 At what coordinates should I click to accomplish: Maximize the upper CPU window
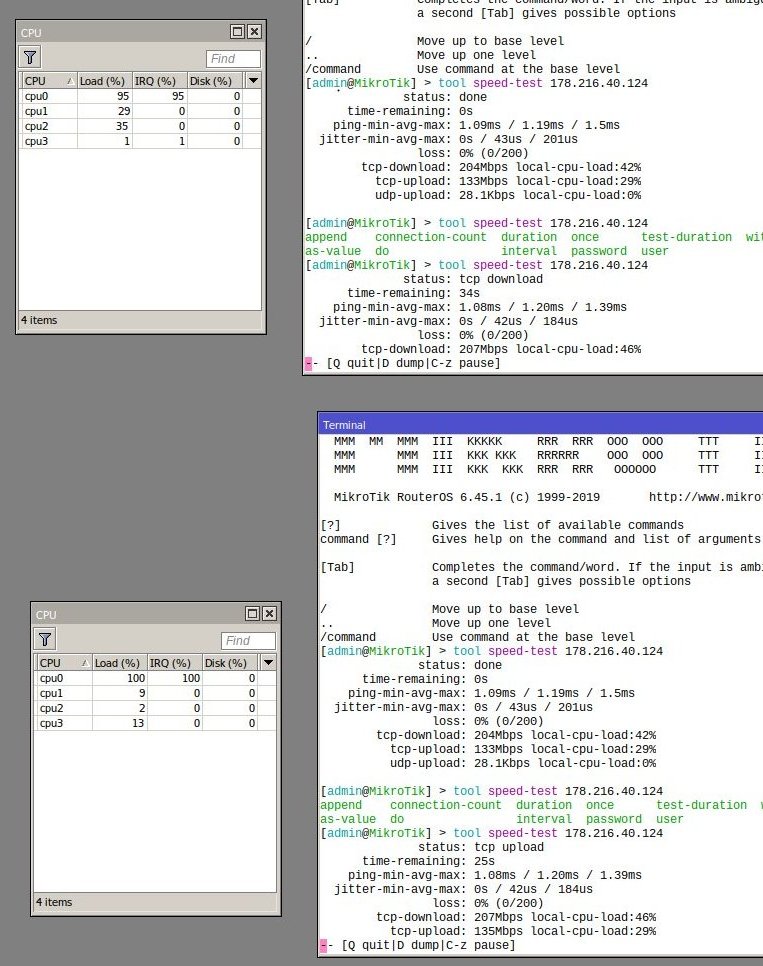pyautogui.click(x=237, y=31)
